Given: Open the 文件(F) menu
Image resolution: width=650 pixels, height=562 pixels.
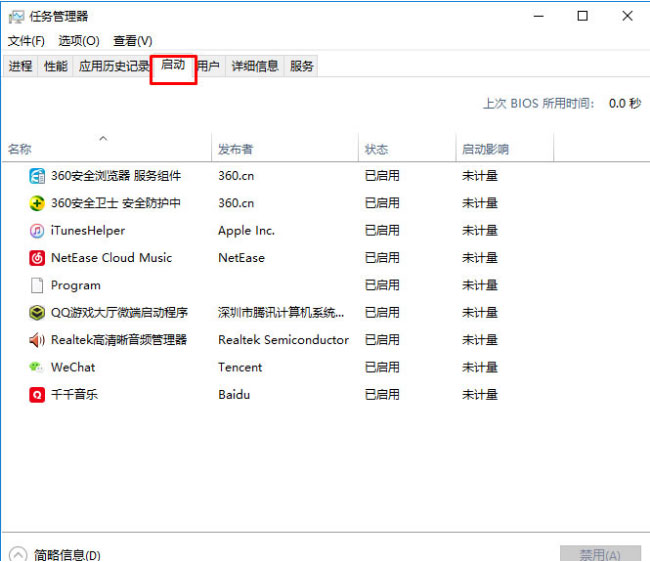Looking at the screenshot, I should click(x=26, y=41).
